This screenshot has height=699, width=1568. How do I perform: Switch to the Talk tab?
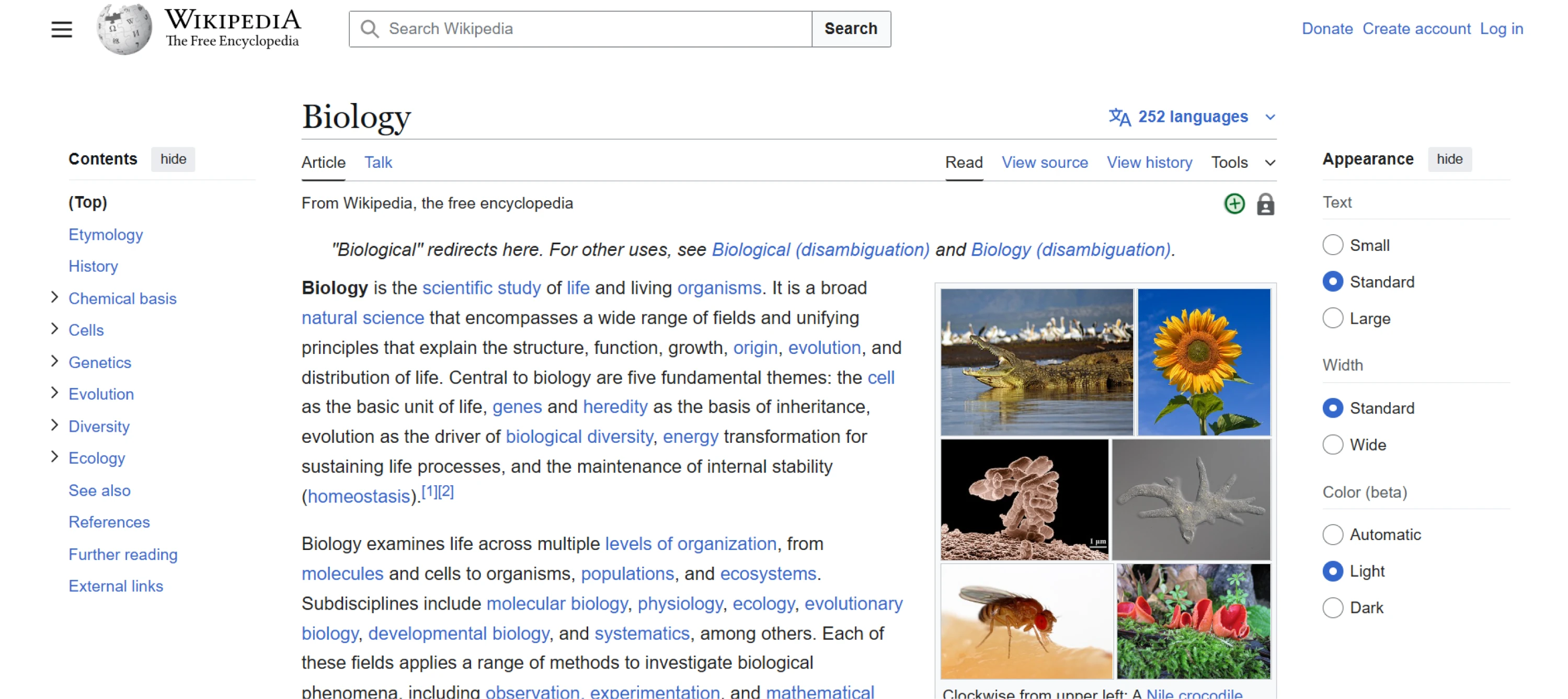(x=378, y=162)
